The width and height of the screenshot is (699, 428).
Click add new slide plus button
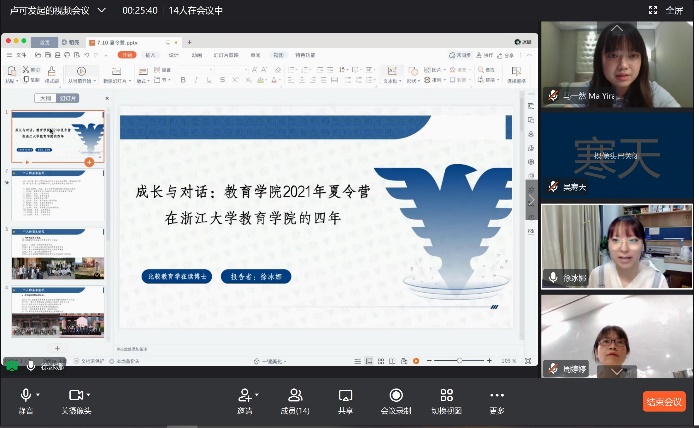point(57,348)
